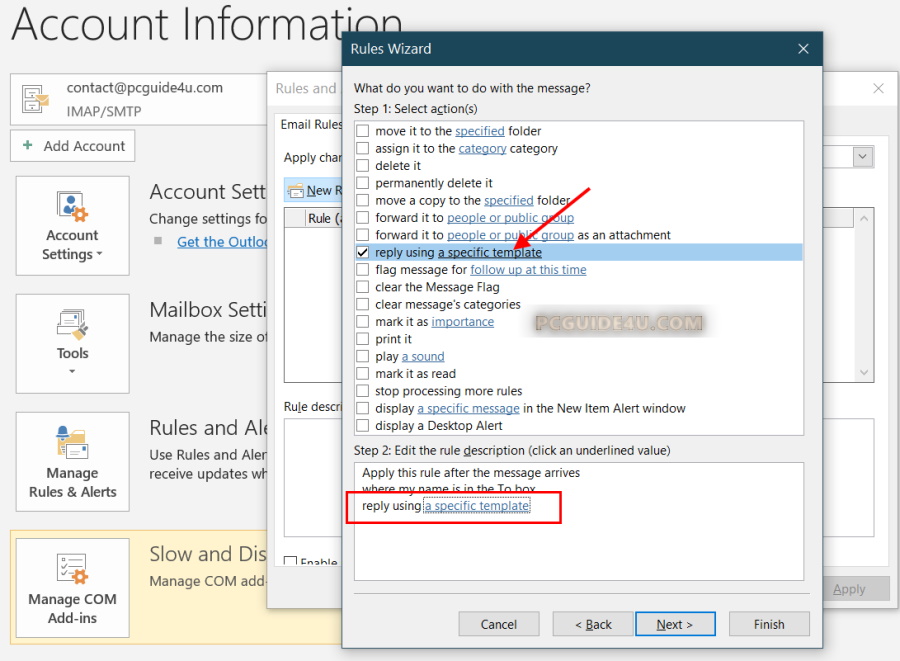
Task: Tick the 'display a Desktop Alert' checkbox
Action: click(363, 426)
